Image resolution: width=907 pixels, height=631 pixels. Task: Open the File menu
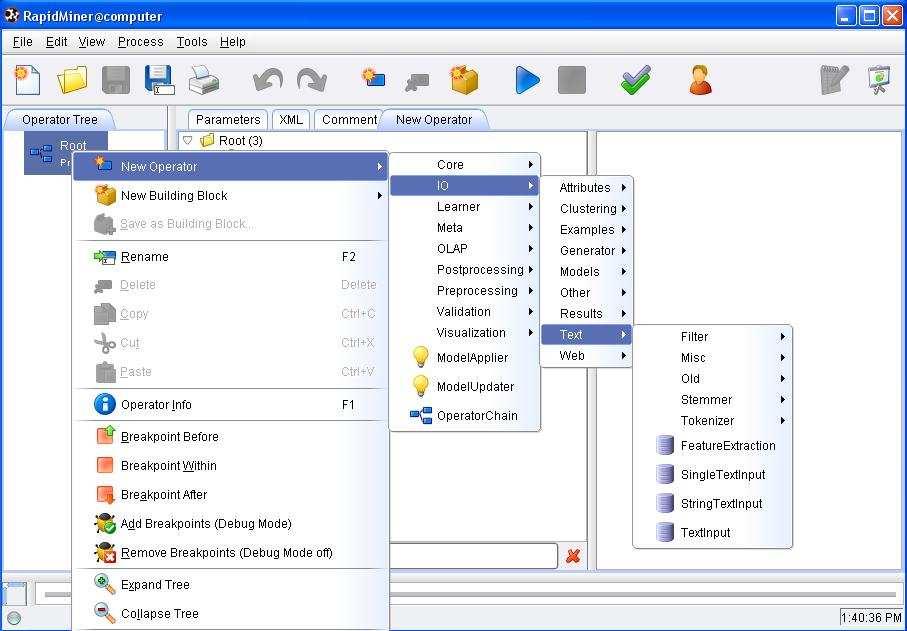23,42
